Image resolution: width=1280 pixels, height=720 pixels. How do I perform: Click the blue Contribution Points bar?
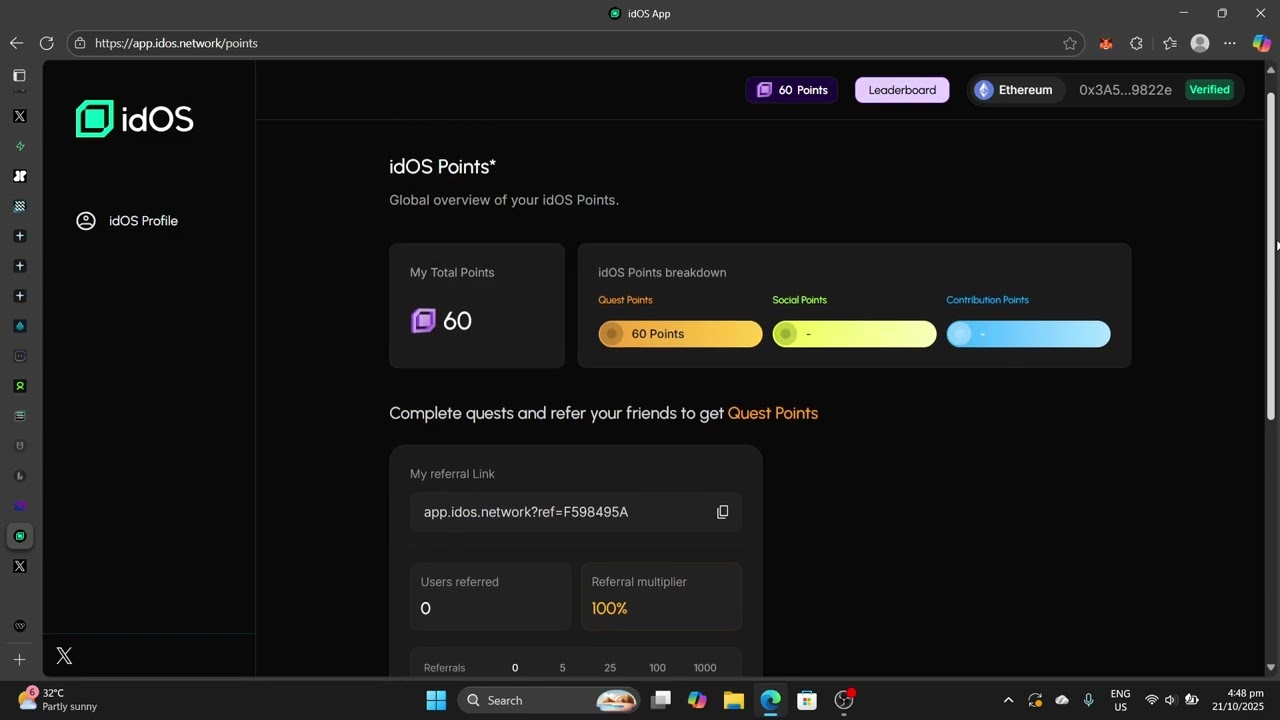click(1028, 334)
